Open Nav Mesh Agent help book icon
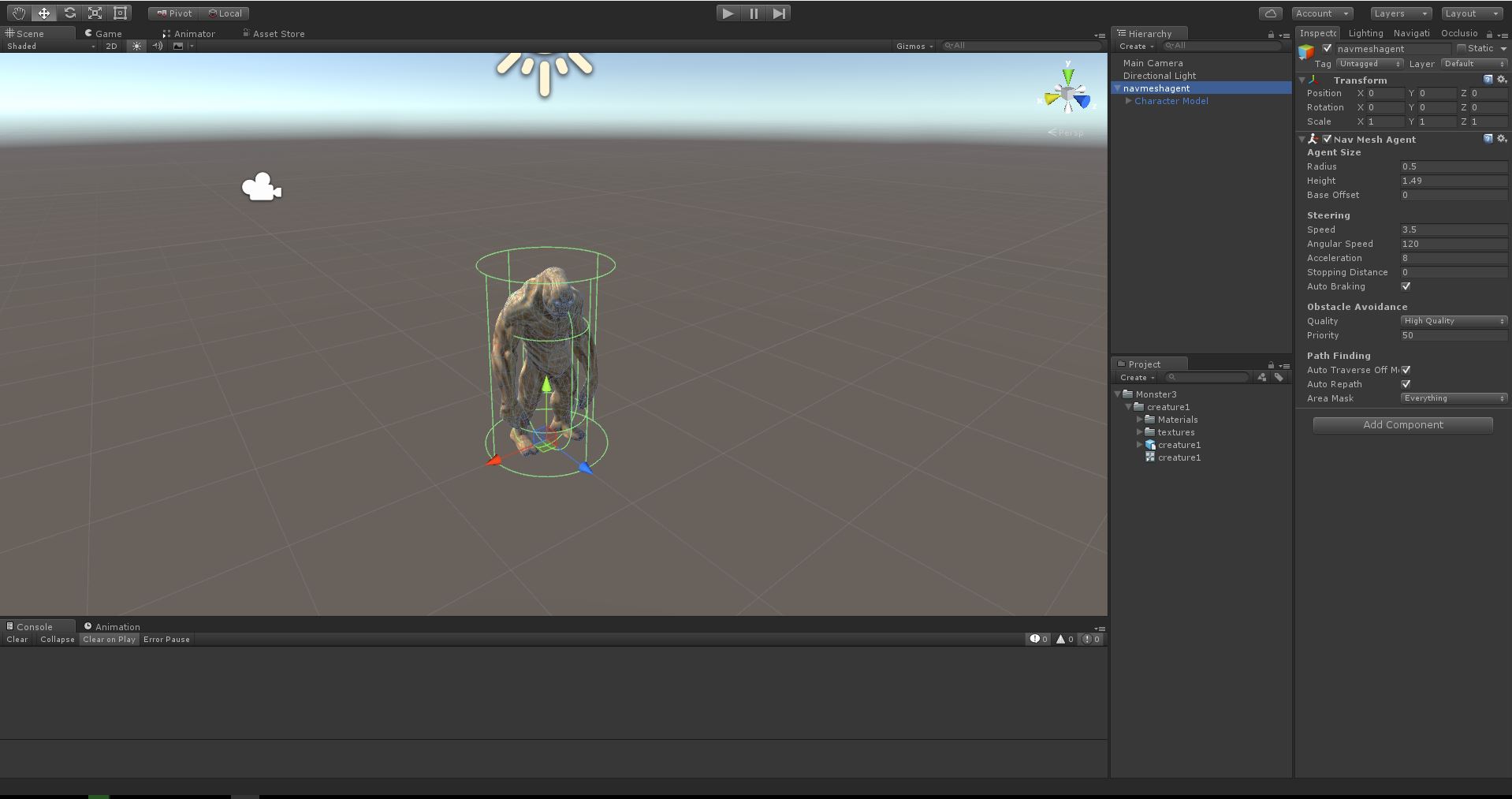The width and height of the screenshot is (1512, 799). coord(1488,139)
